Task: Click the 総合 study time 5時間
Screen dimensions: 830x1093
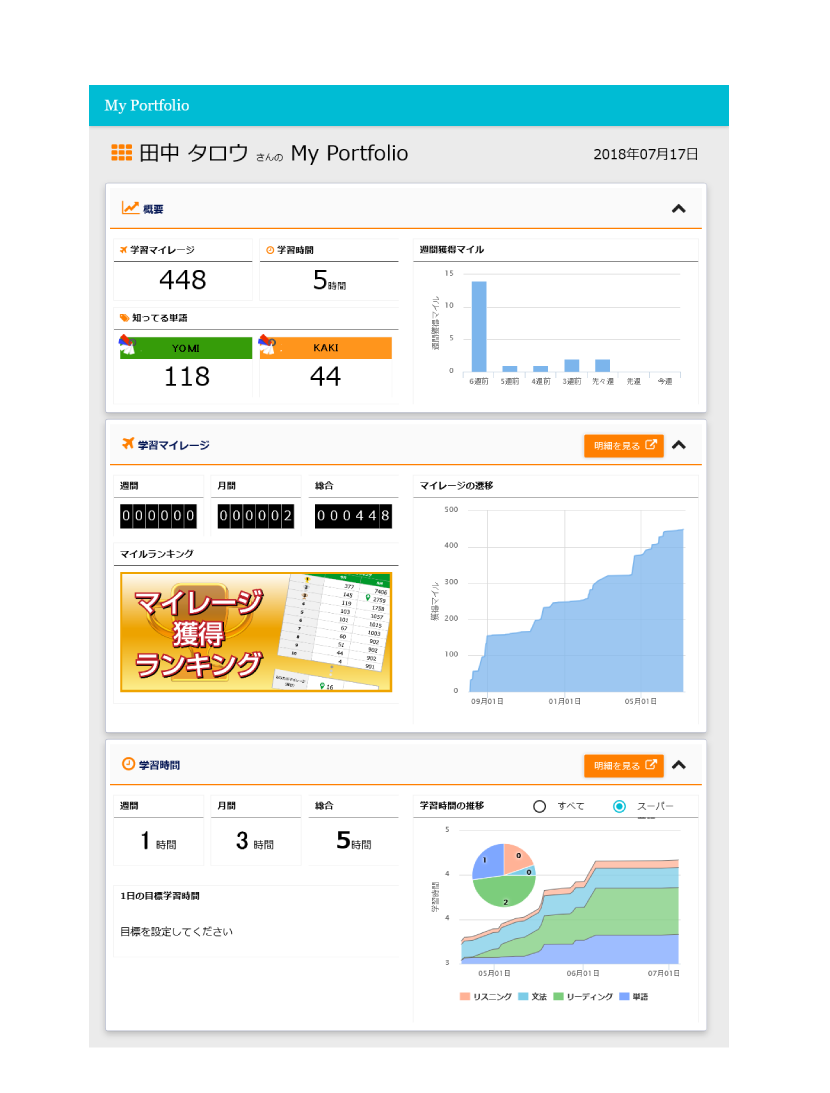Action: click(353, 841)
